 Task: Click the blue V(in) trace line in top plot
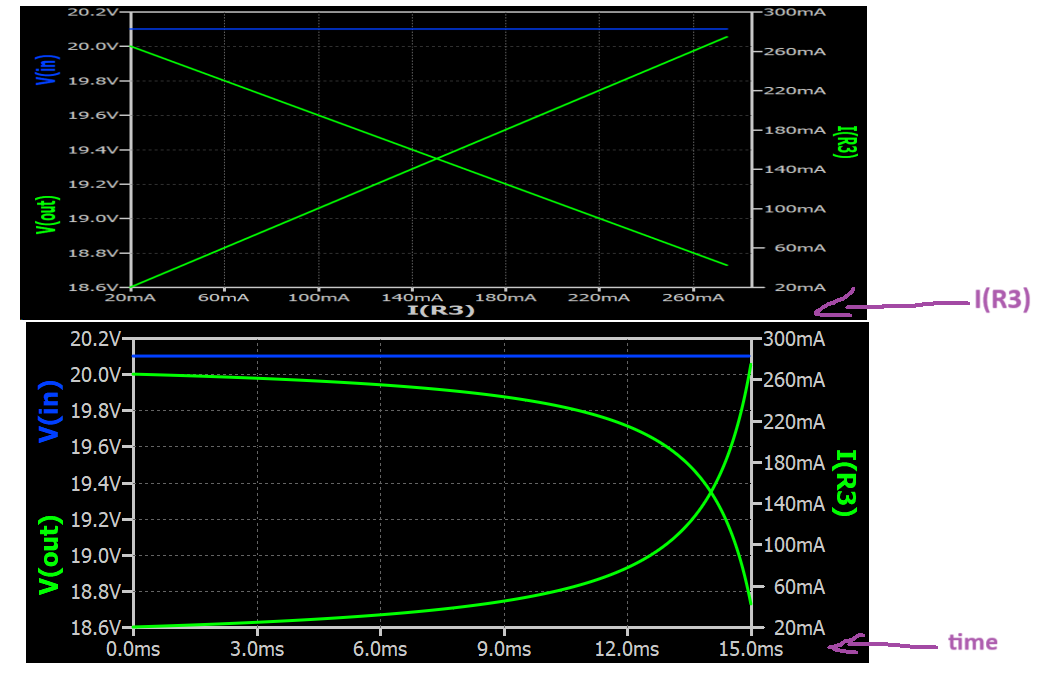429,29
